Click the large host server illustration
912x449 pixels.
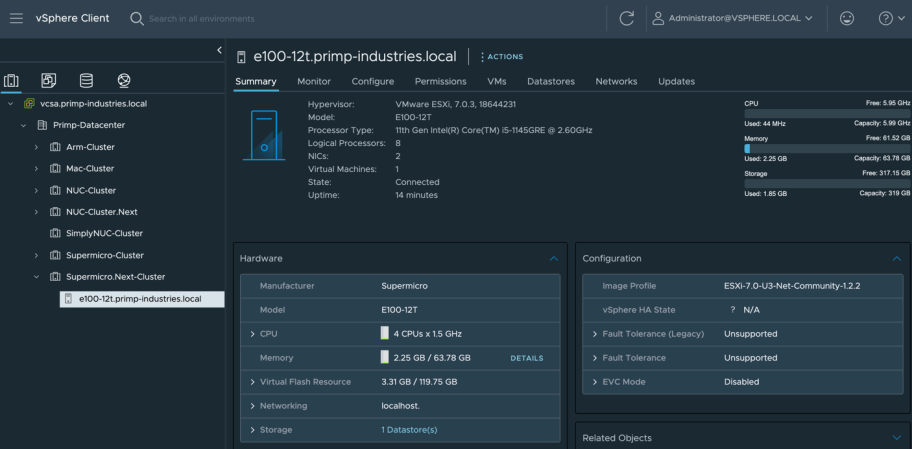point(264,134)
